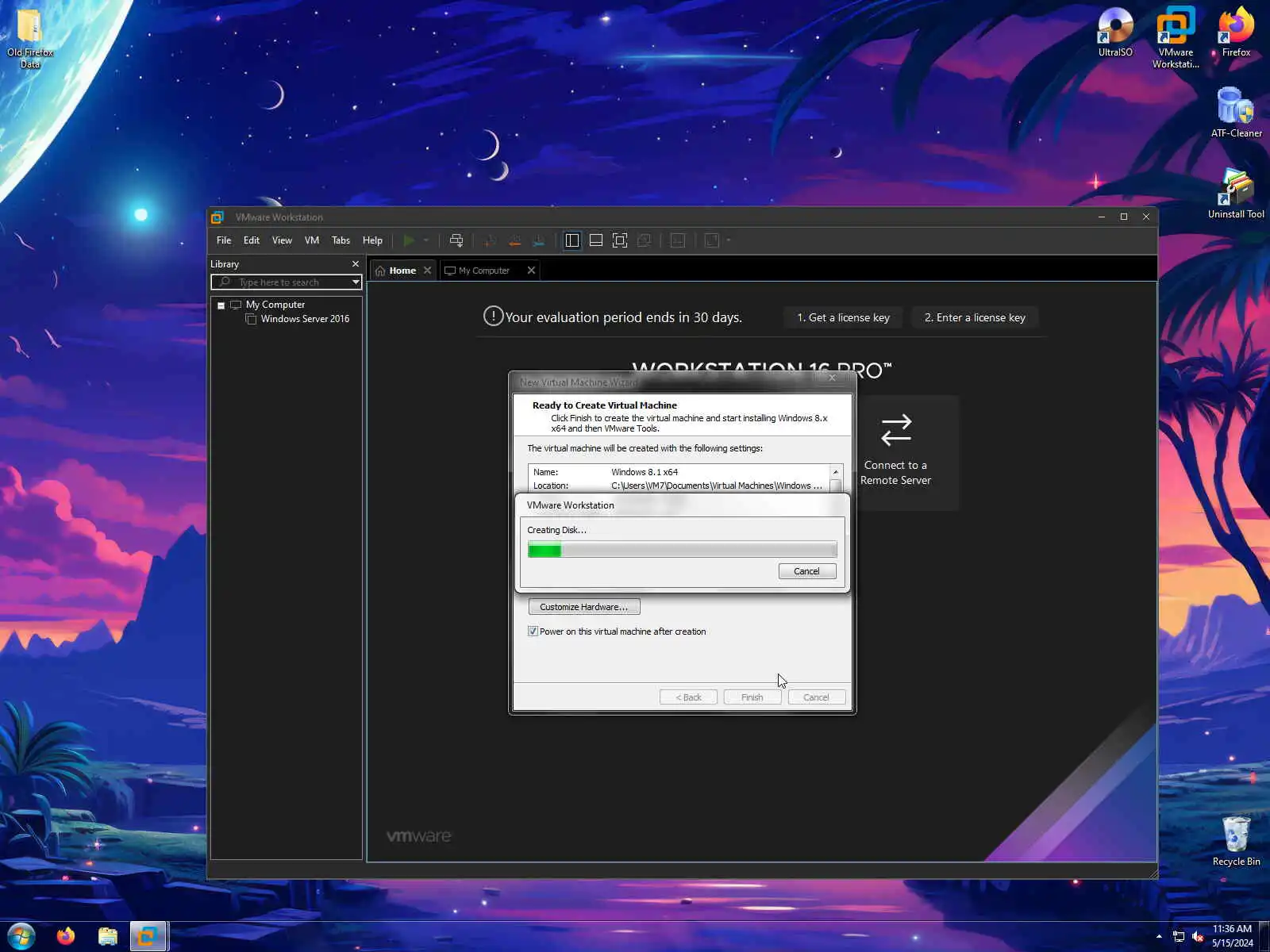Select My Computer in library tree
The height and width of the screenshot is (952, 1270).
point(275,305)
